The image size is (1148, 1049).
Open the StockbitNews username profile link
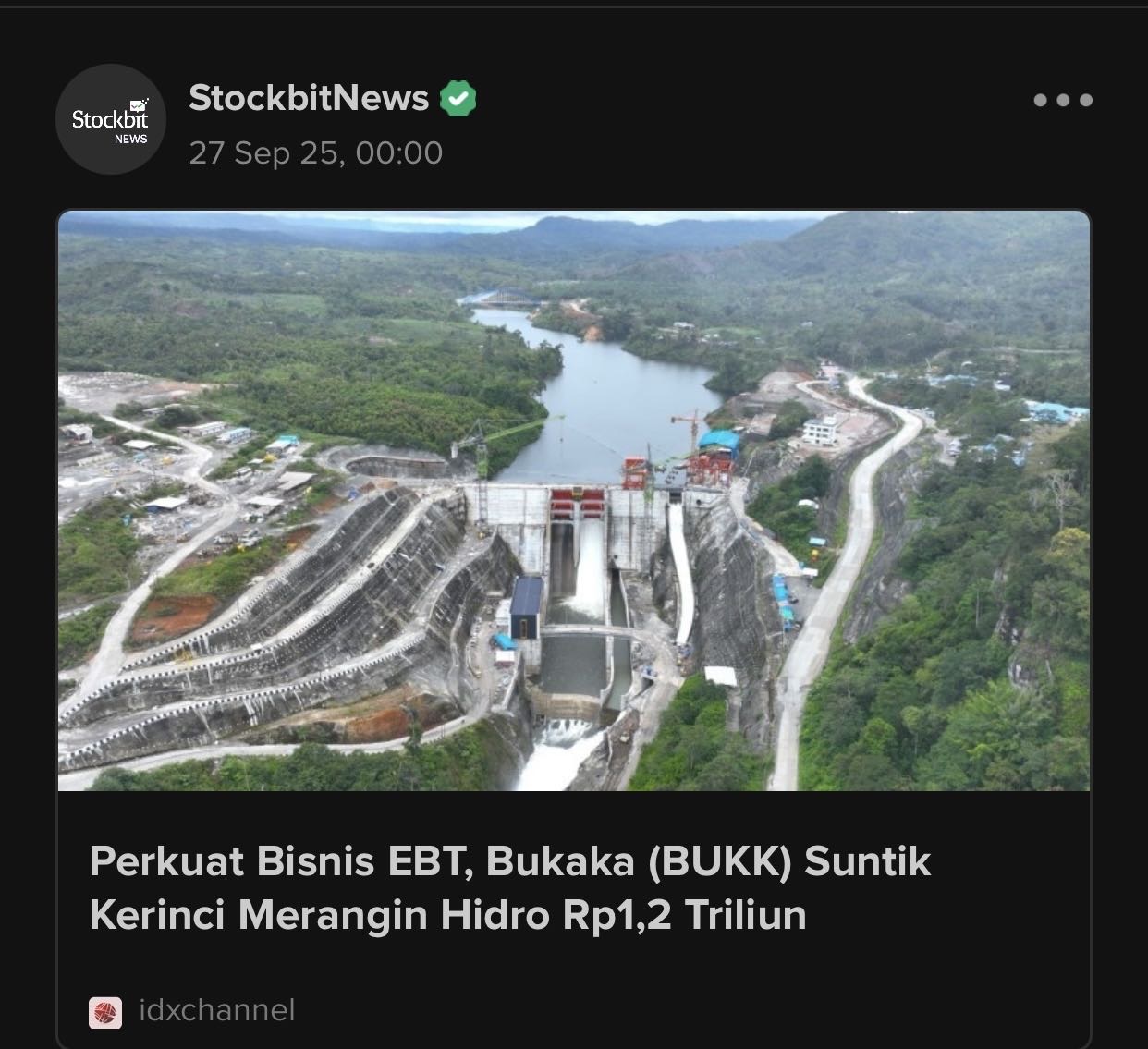coord(309,98)
